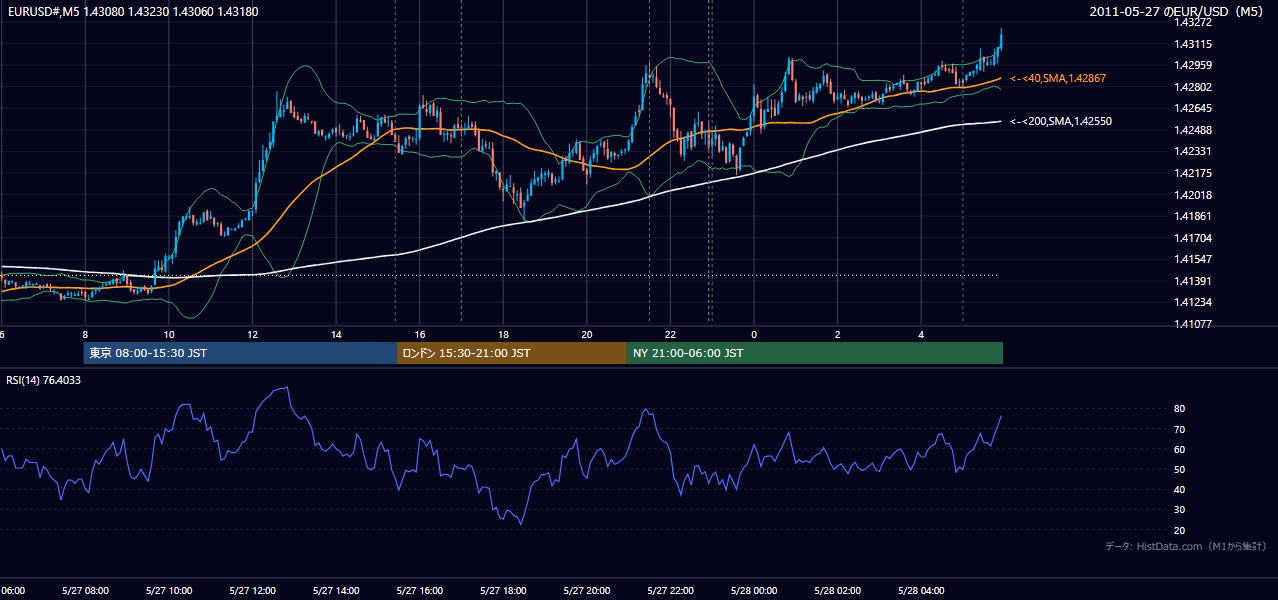Click the RSI scale level 30
This screenshot has width=1278, height=600.
pos(1180,510)
